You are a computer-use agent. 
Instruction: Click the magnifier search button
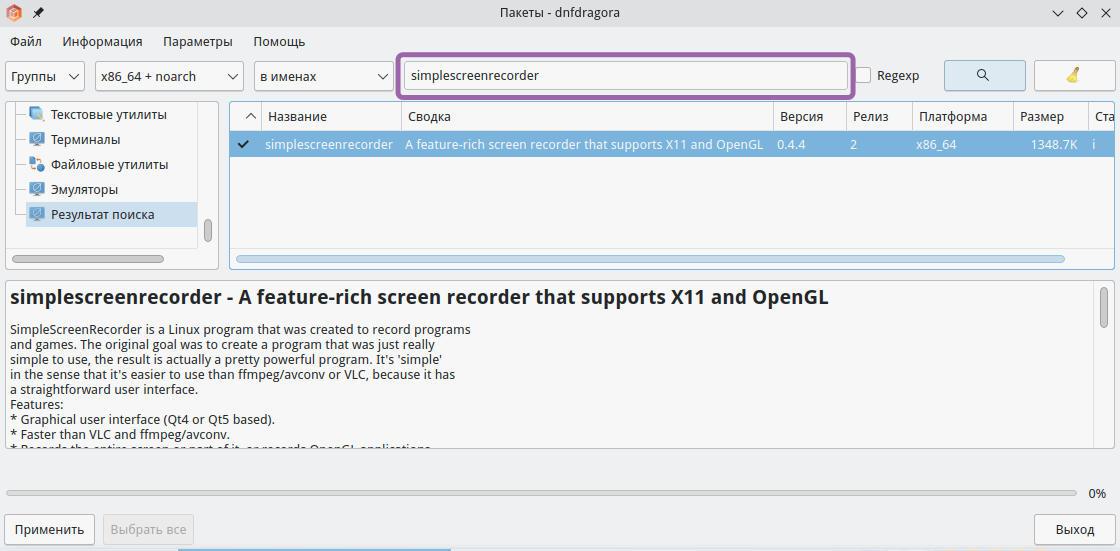click(984, 75)
